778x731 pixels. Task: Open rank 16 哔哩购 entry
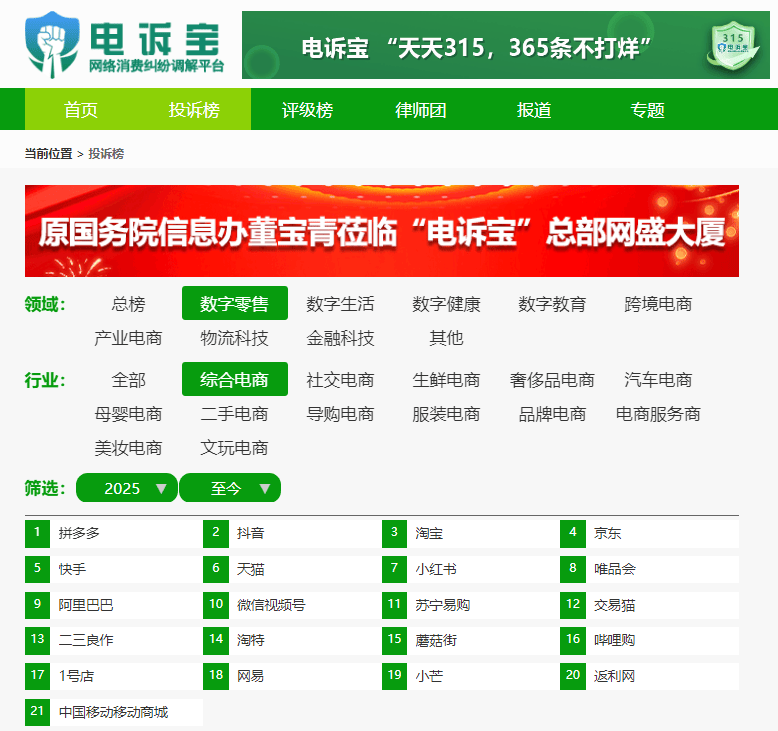[649, 641]
